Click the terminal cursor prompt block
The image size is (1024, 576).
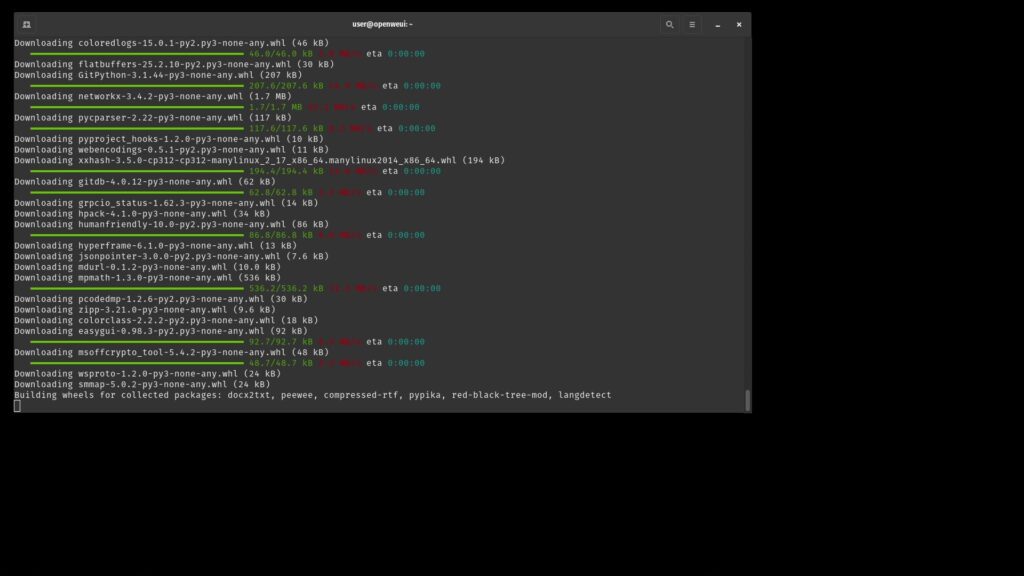17,406
